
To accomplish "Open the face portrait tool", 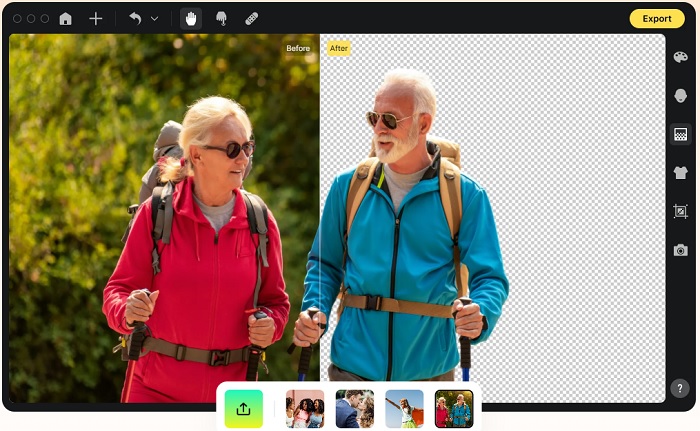I will click(x=680, y=96).
